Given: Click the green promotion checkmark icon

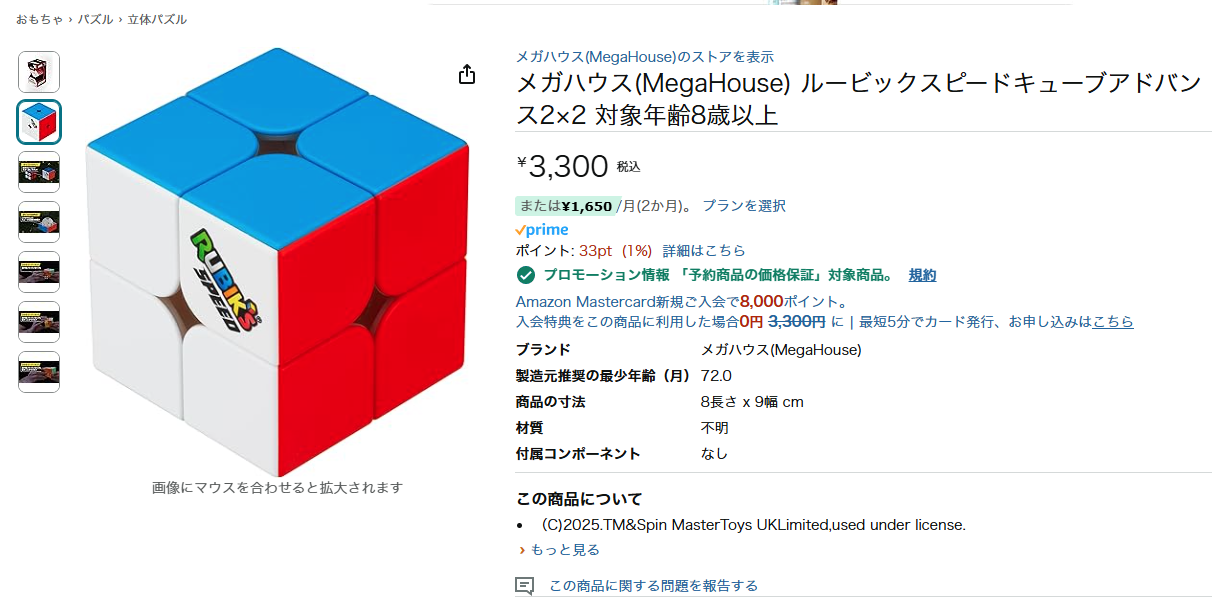Looking at the screenshot, I should tap(526, 275).
